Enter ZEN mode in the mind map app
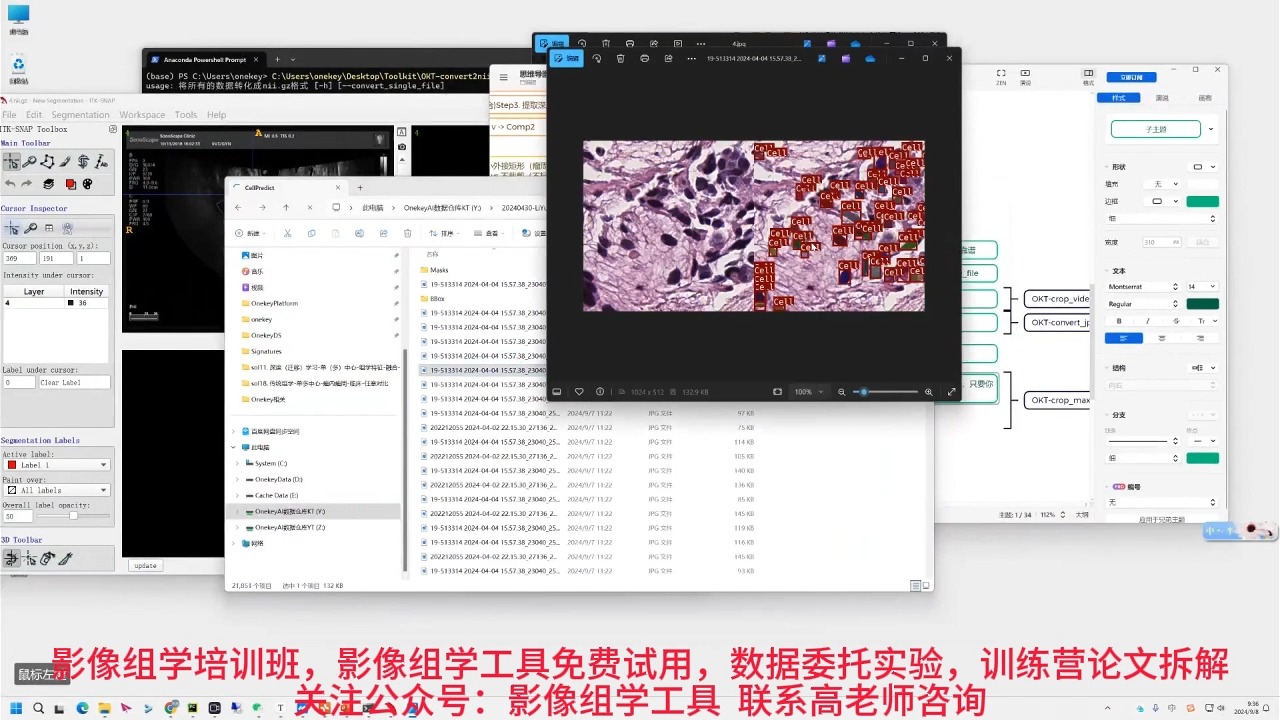This screenshot has width=1280, height=720. click(x=1001, y=76)
